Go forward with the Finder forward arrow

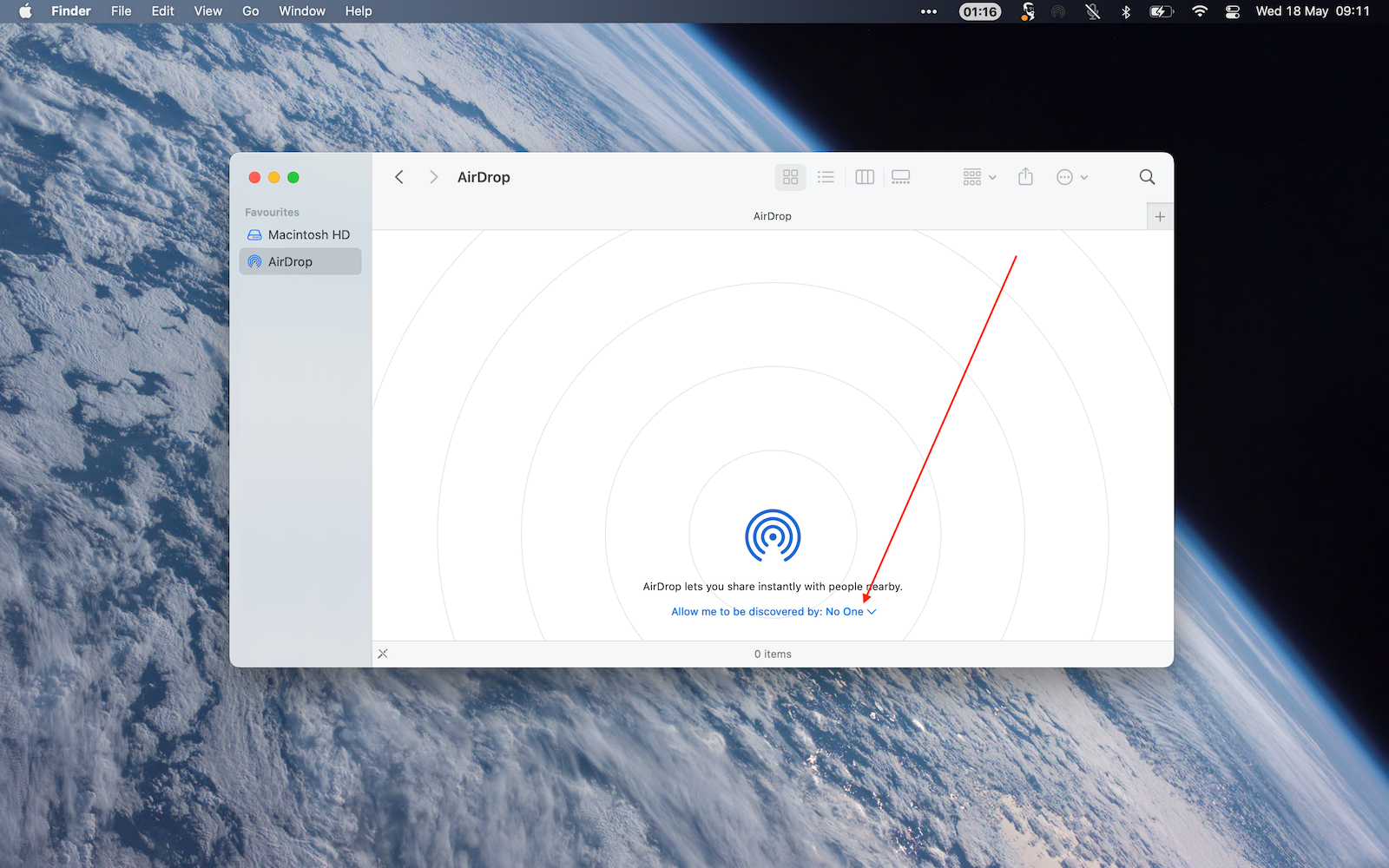coord(433,177)
